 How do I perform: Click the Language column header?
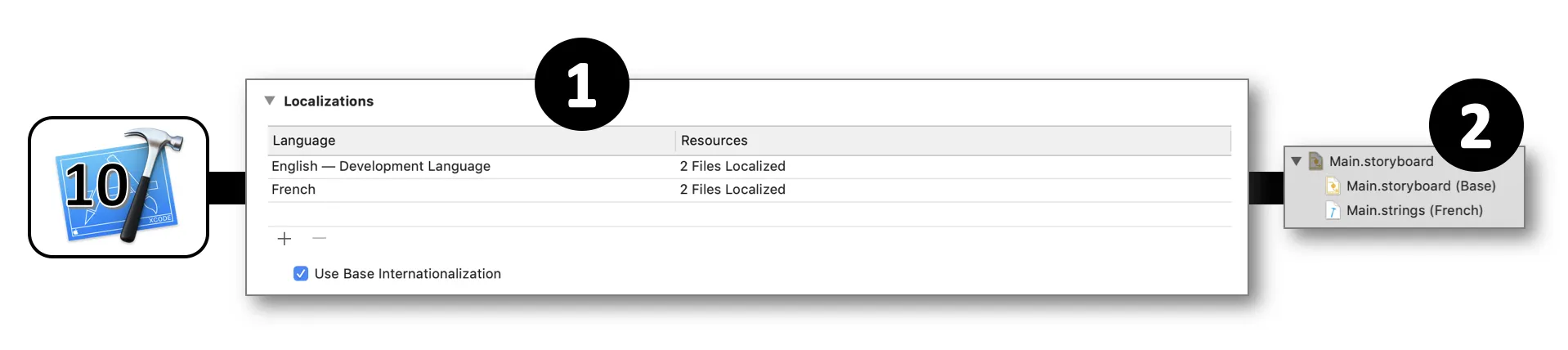tap(304, 141)
